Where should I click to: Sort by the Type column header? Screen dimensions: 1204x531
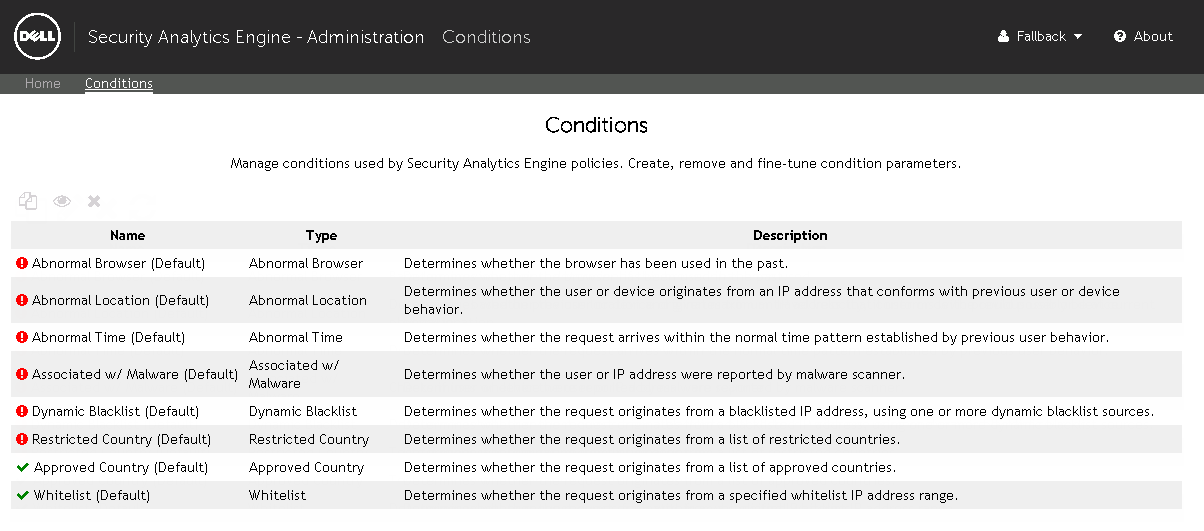point(321,235)
